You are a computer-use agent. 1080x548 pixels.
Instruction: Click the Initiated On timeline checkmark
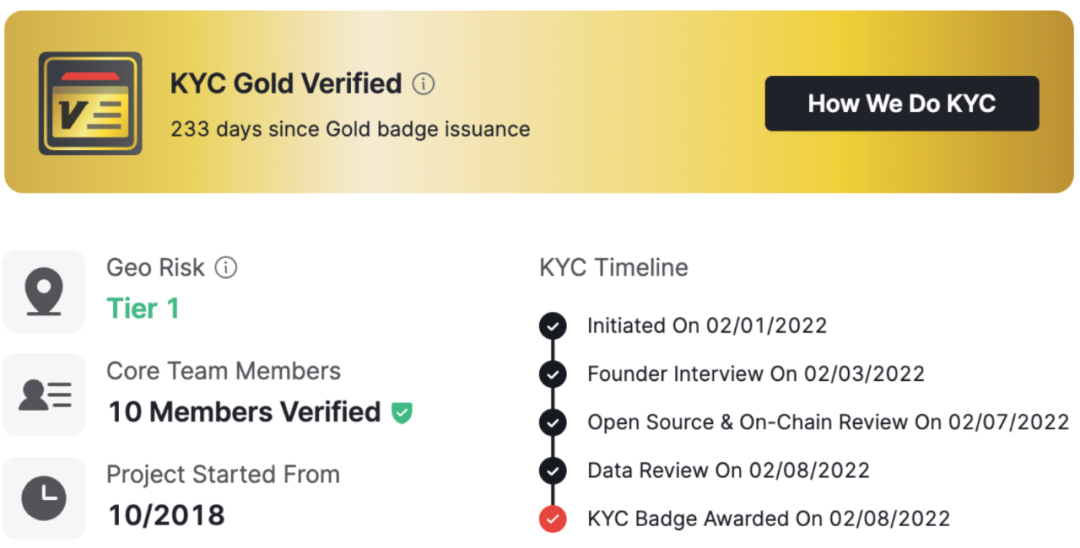(552, 326)
